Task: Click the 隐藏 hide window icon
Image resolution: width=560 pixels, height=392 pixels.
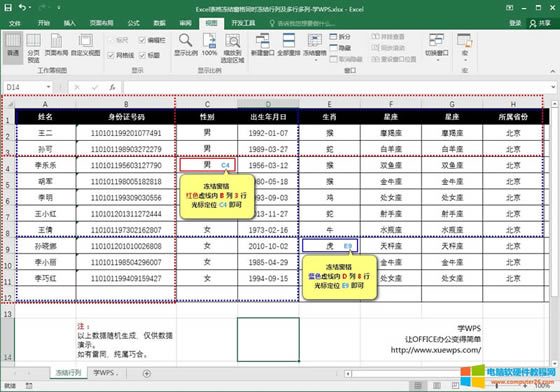Action: pos(333,47)
